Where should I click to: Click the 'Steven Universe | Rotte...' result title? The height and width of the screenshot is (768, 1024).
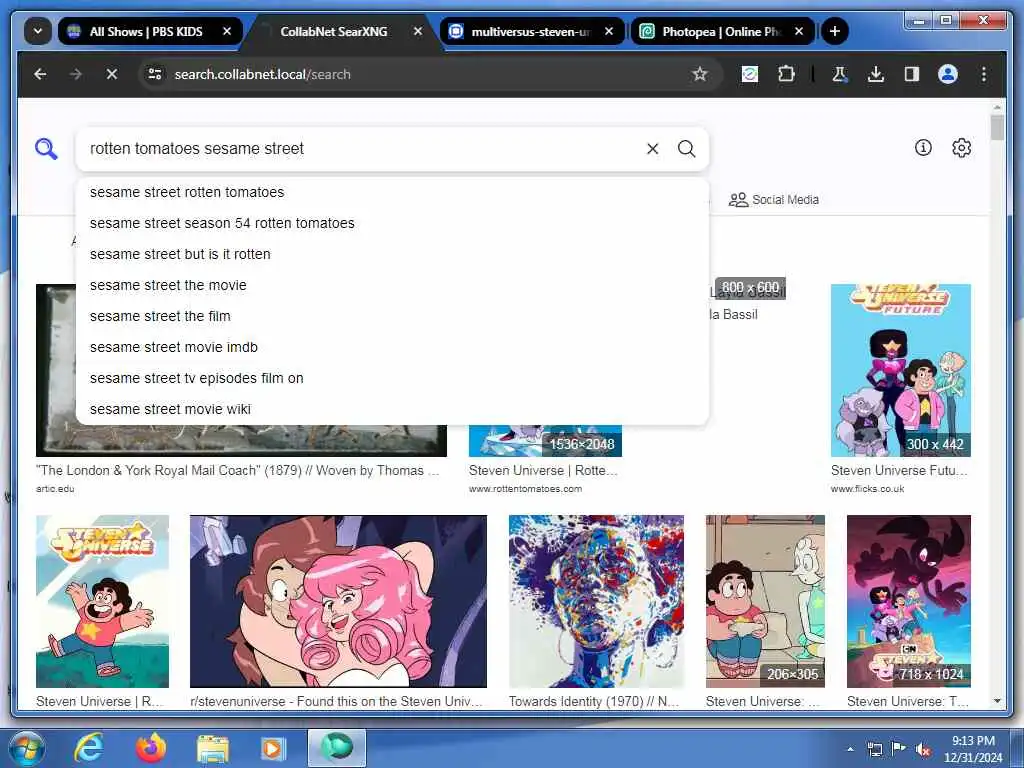[x=543, y=470]
